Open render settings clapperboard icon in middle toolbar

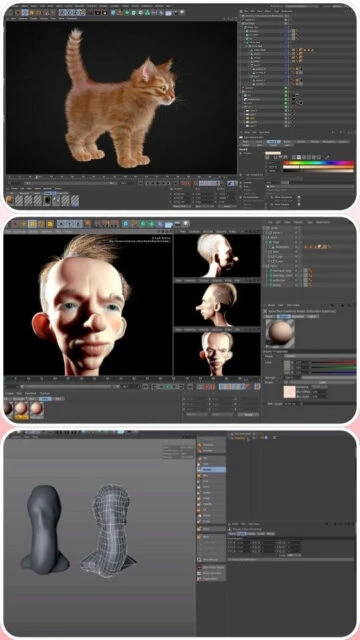(x=115, y=224)
